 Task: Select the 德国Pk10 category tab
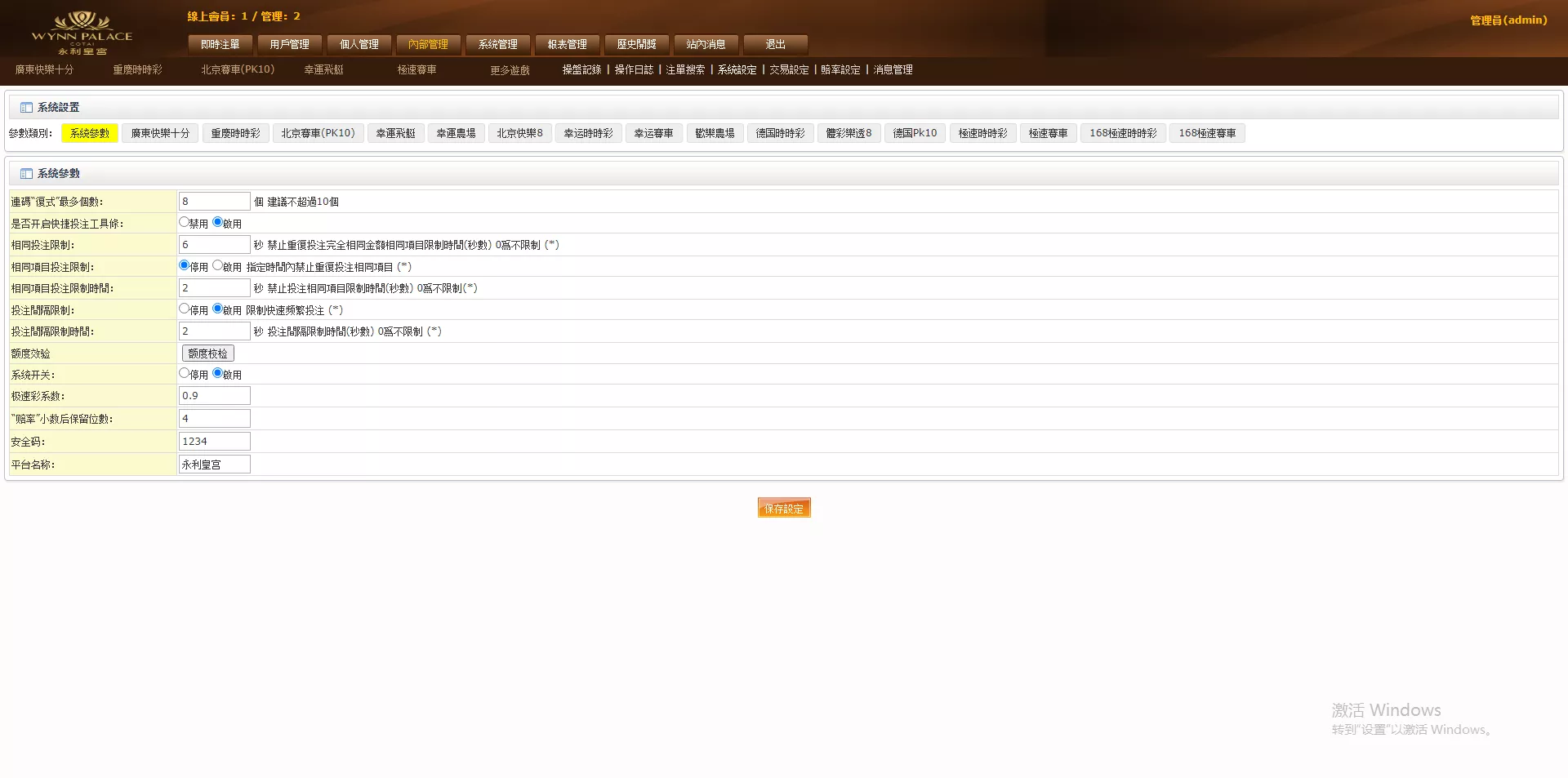click(914, 132)
